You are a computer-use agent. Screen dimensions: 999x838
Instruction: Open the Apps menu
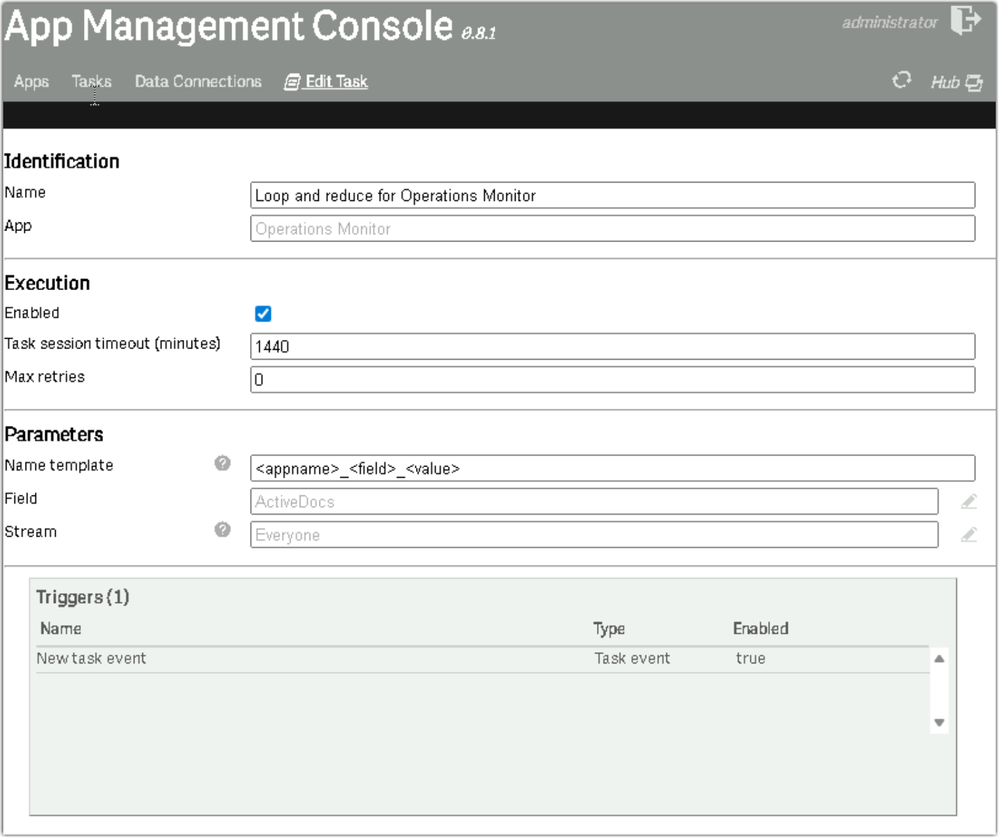pyautogui.click(x=30, y=82)
